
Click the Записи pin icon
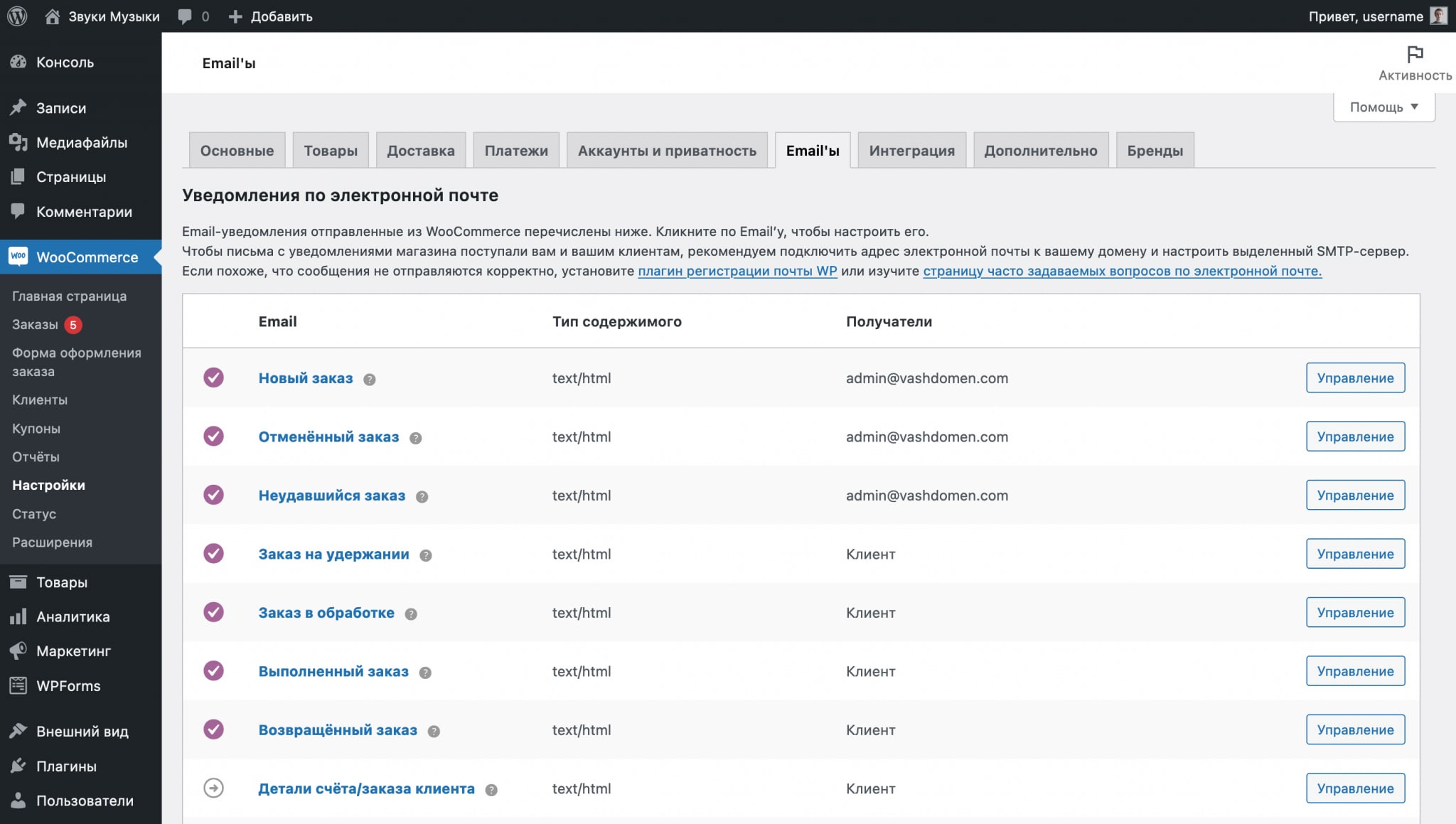pyautogui.click(x=18, y=107)
